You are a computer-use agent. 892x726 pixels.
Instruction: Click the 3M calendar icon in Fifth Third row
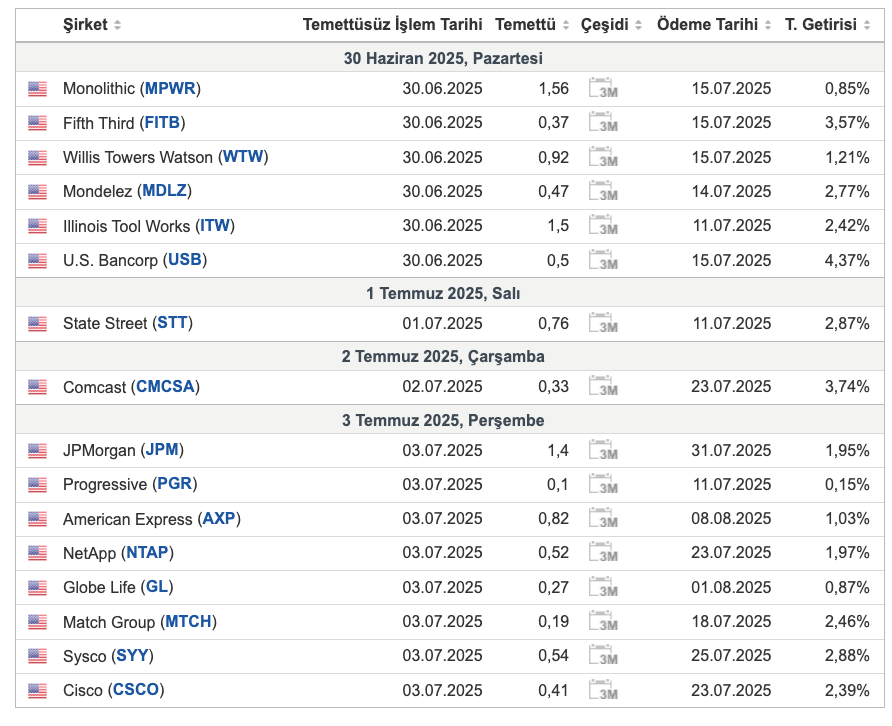[x=603, y=122]
